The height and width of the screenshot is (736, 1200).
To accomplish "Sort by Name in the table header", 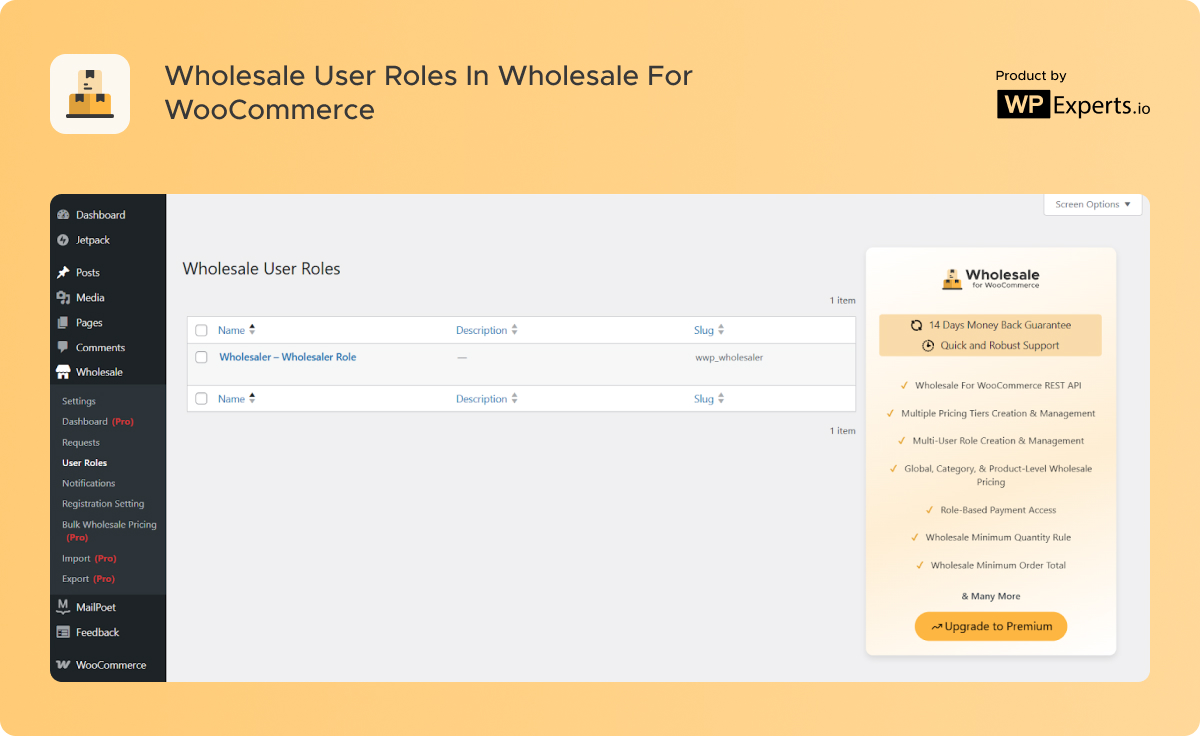I will pyautogui.click(x=237, y=330).
